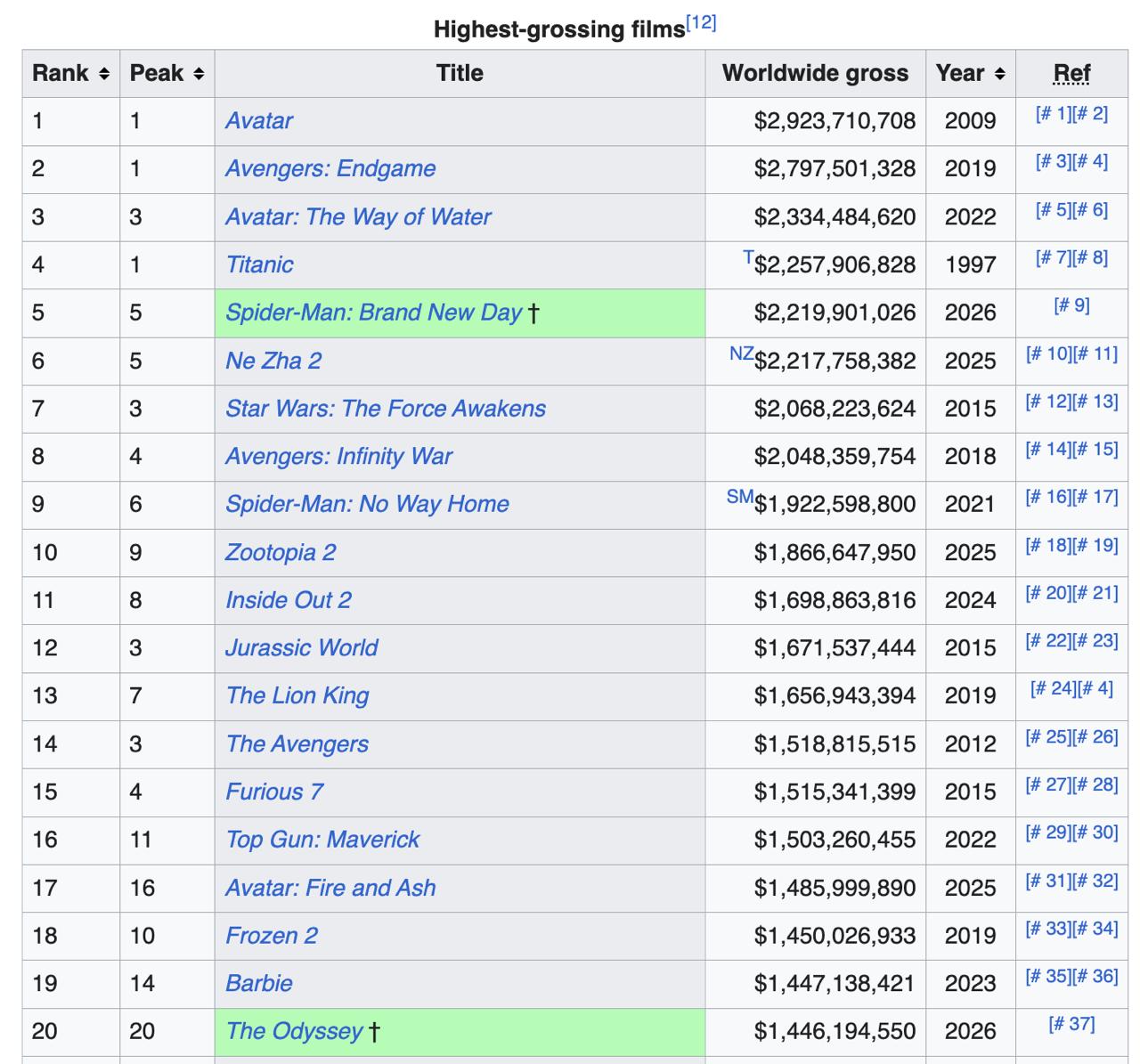Open the Avengers: Endgame link

coord(330,169)
